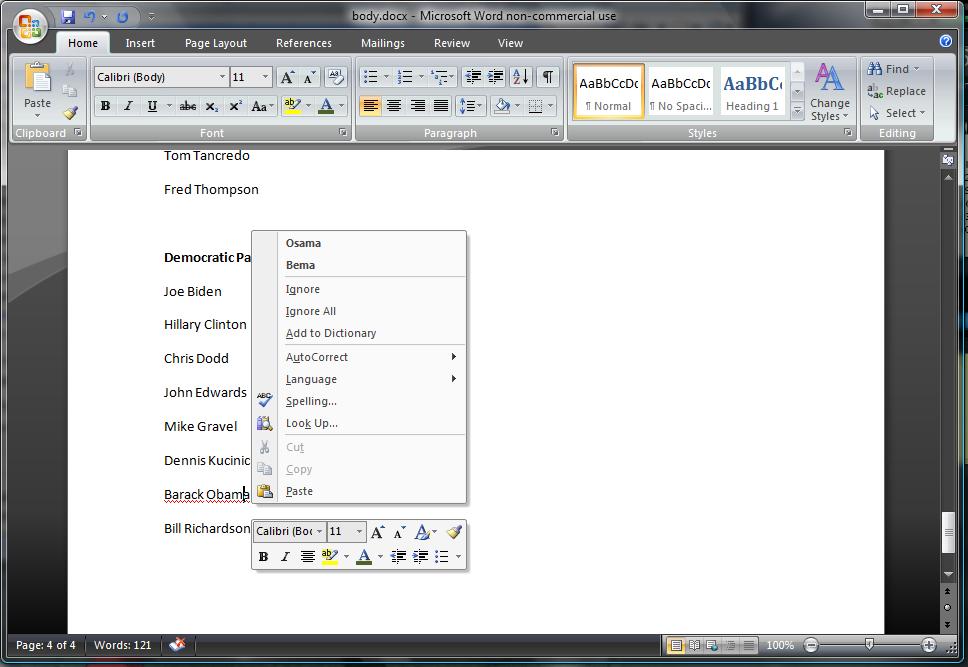Image resolution: width=968 pixels, height=667 pixels.
Task: Click the vertical scrollbar thumb
Action: click(x=948, y=532)
